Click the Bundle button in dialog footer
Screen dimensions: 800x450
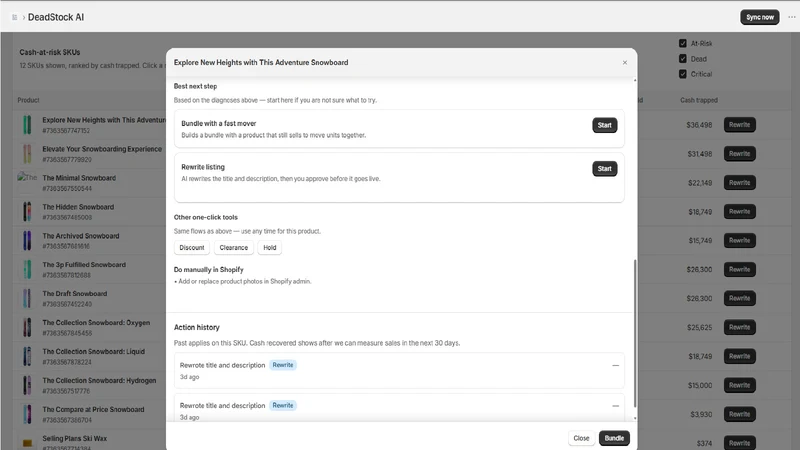click(x=614, y=438)
